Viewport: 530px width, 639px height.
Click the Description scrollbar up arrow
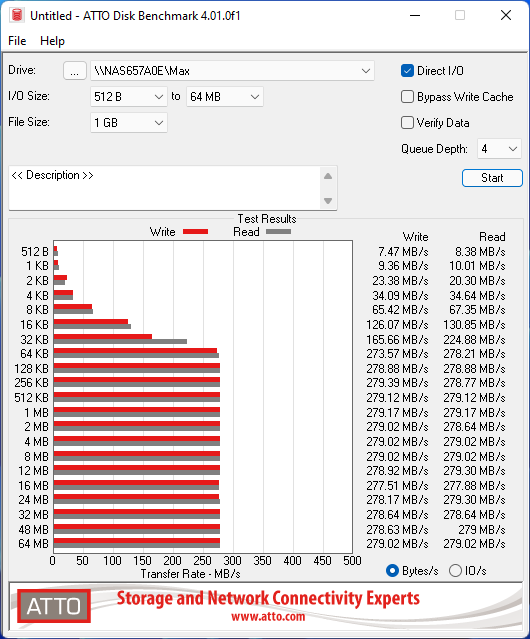tap(328, 176)
